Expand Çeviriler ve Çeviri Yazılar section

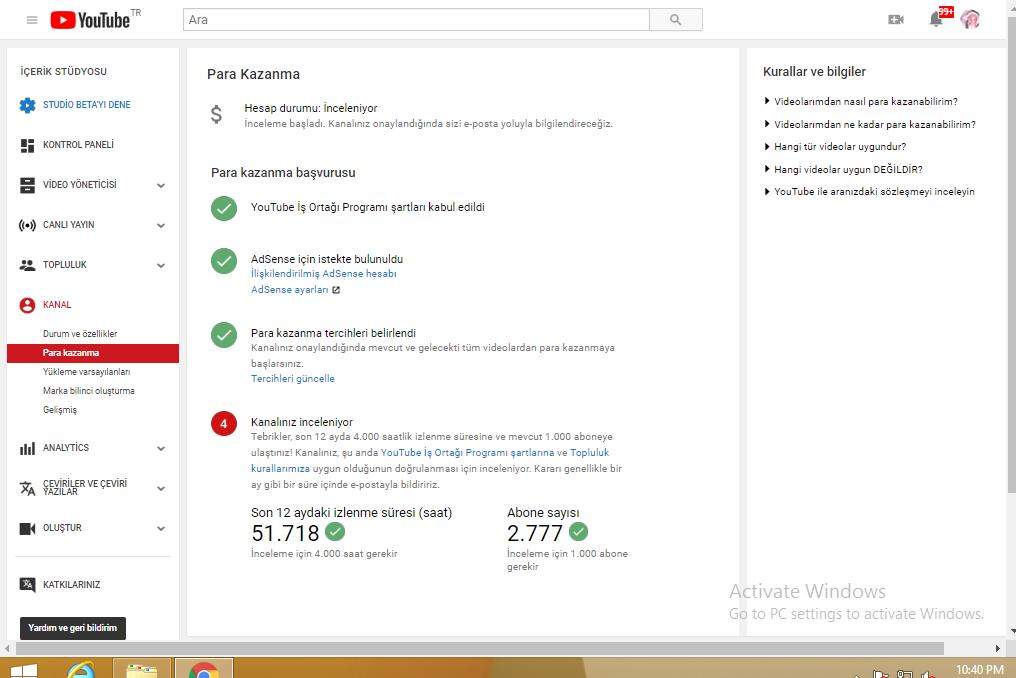(161, 488)
